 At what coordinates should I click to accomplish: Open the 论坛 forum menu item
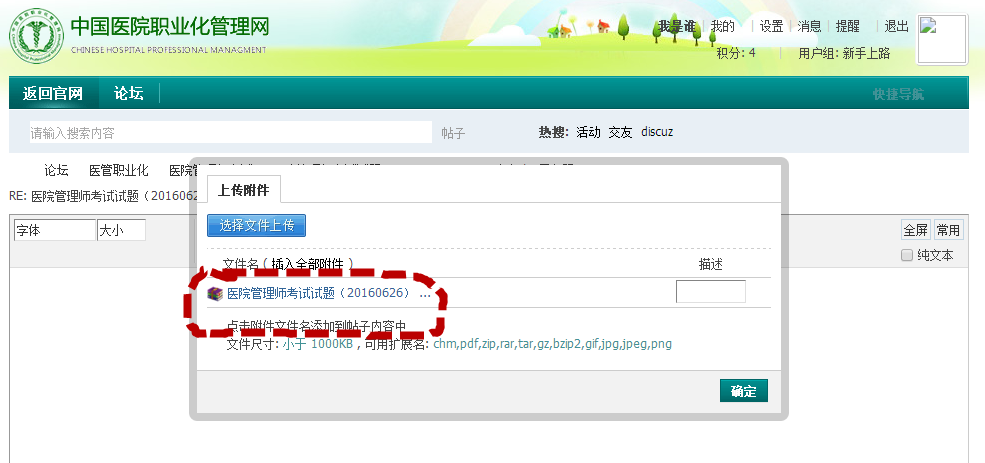[x=128, y=94]
